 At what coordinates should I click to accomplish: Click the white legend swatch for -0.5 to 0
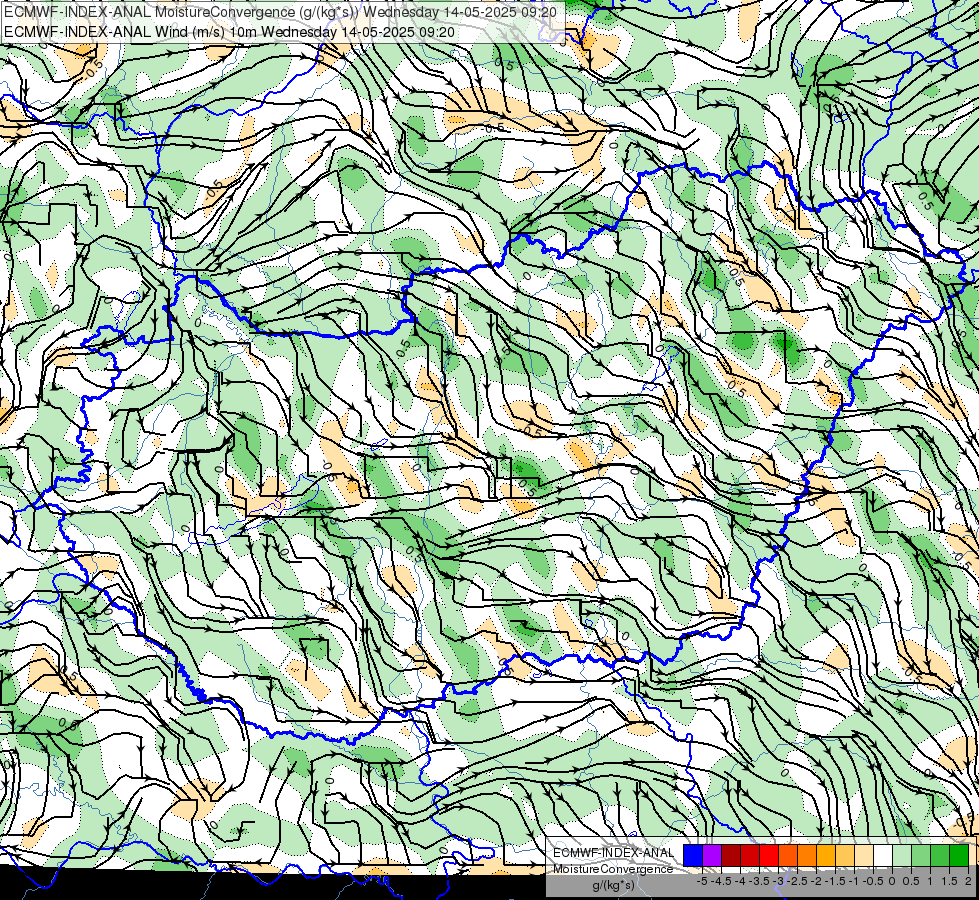click(x=883, y=855)
